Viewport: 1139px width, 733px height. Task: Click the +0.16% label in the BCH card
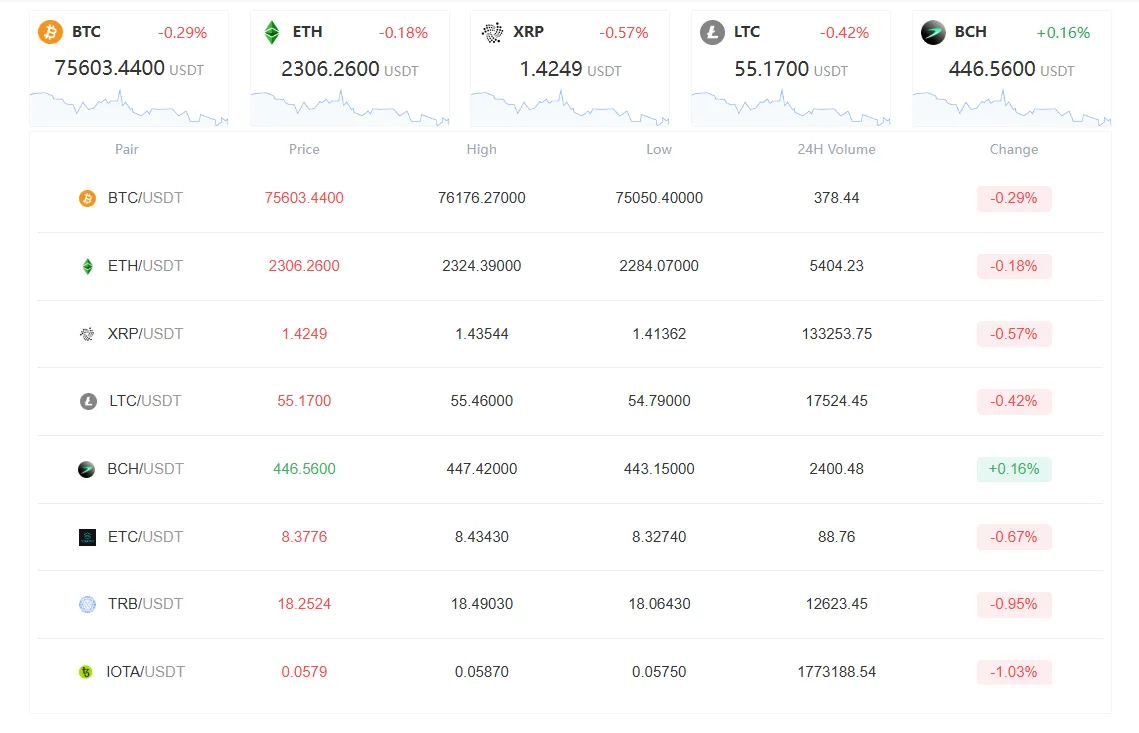[x=1063, y=33]
